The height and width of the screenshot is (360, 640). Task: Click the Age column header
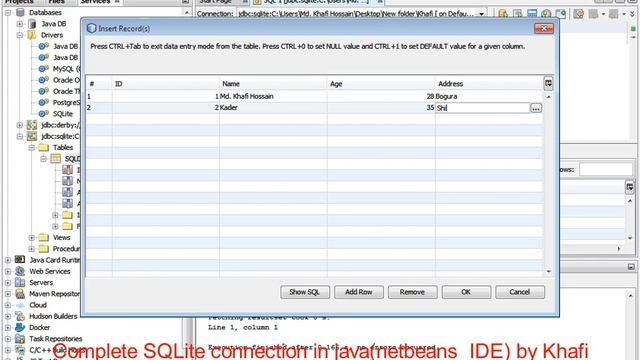[381, 84]
